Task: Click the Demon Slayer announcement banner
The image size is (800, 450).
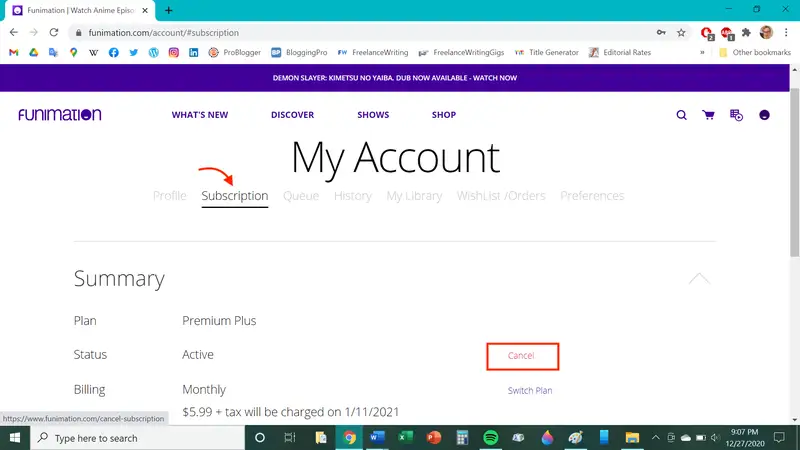Action: pyautogui.click(x=395, y=78)
